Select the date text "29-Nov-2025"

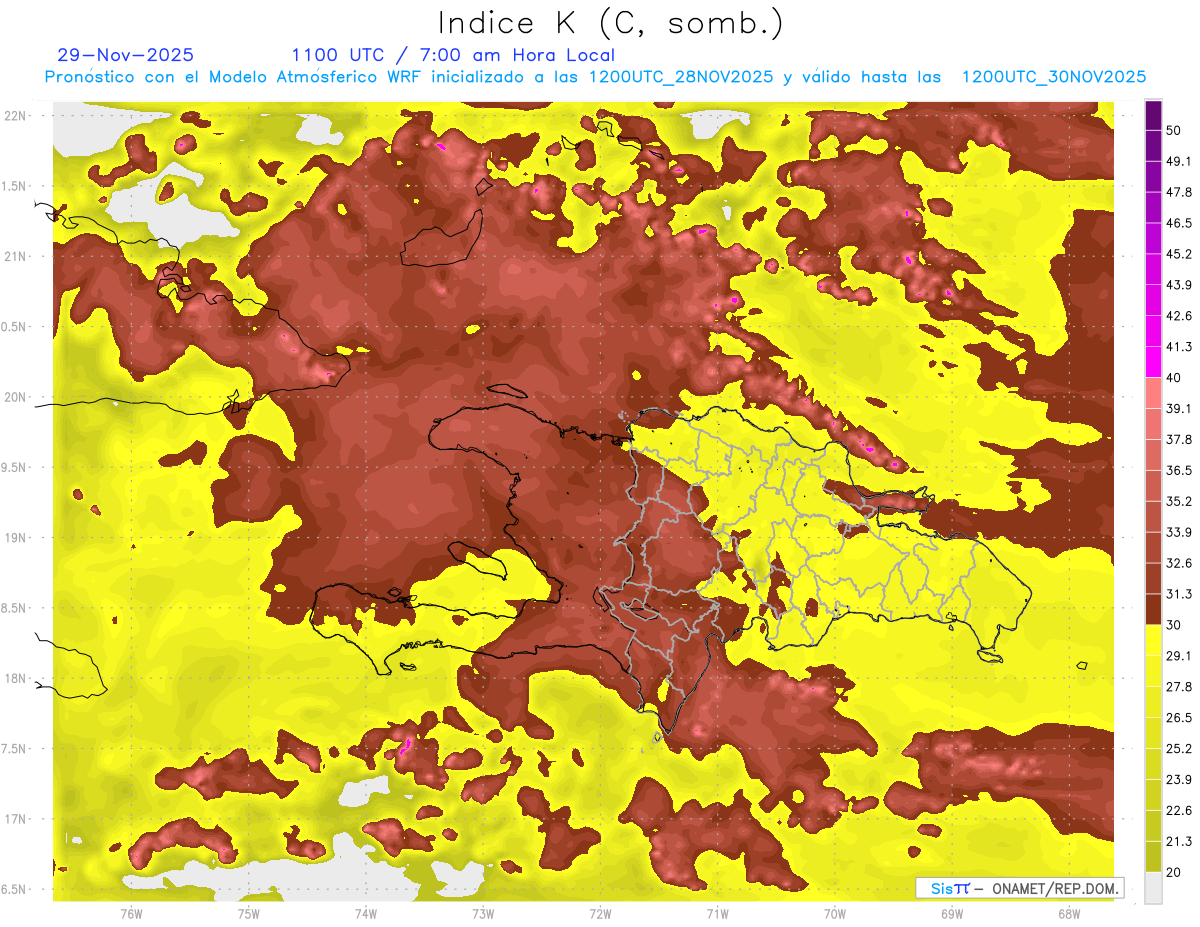(x=125, y=55)
